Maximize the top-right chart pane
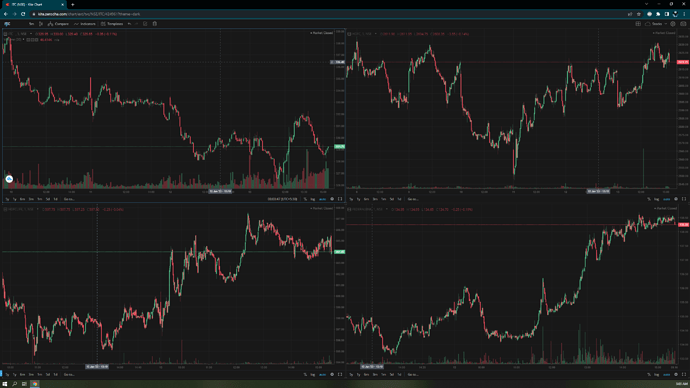The height and width of the screenshot is (388, 690). pyautogui.click(x=684, y=199)
